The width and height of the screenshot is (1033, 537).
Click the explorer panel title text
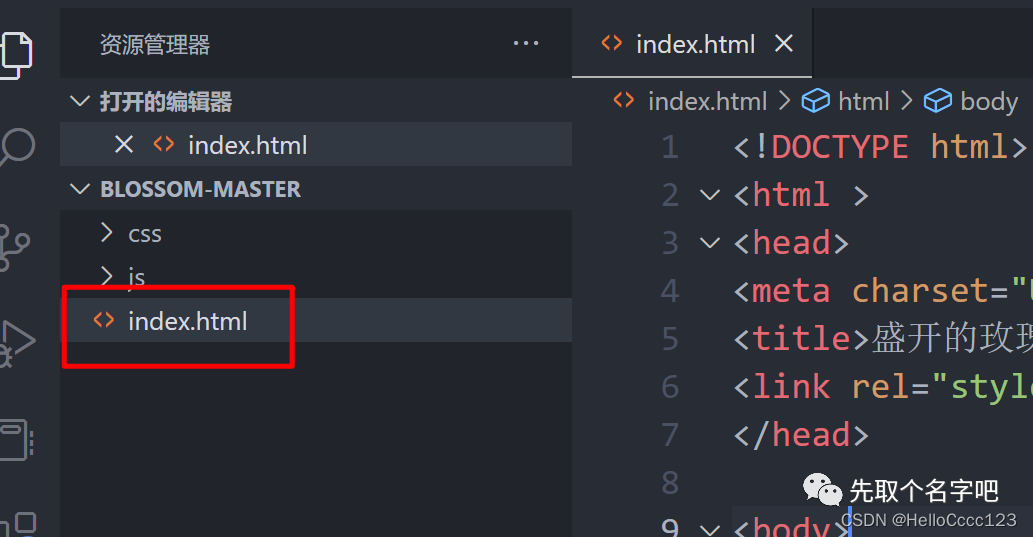[155, 45]
